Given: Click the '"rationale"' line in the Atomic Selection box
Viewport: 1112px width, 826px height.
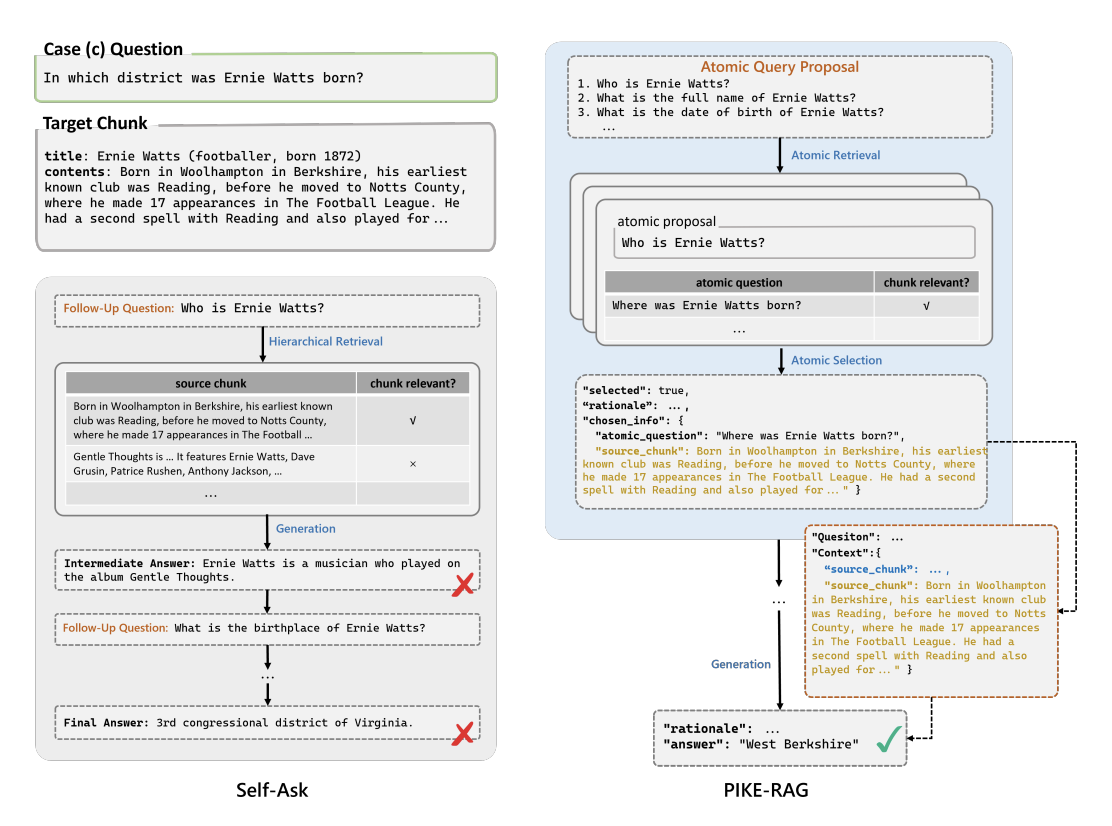Looking at the screenshot, I should (635, 406).
